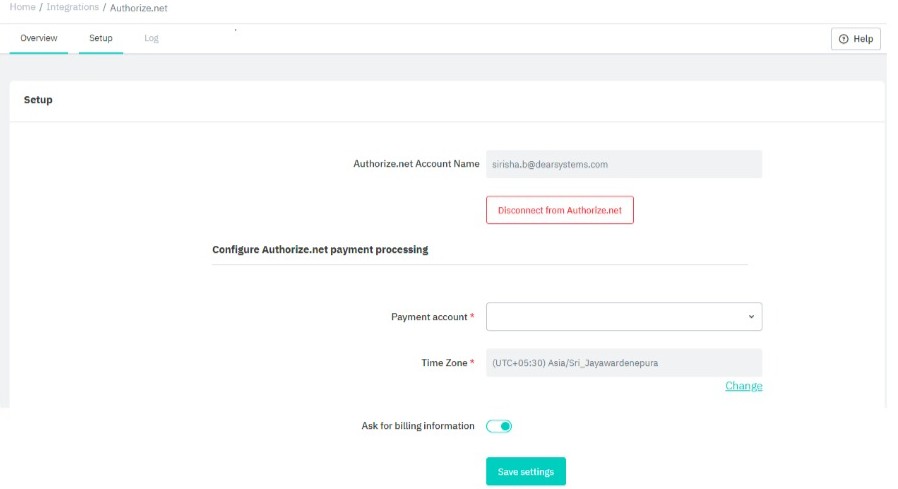Image resolution: width=898 pixels, height=489 pixels.
Task: Click Disconnect from Authorize.net button
Action: coord(560,210)
